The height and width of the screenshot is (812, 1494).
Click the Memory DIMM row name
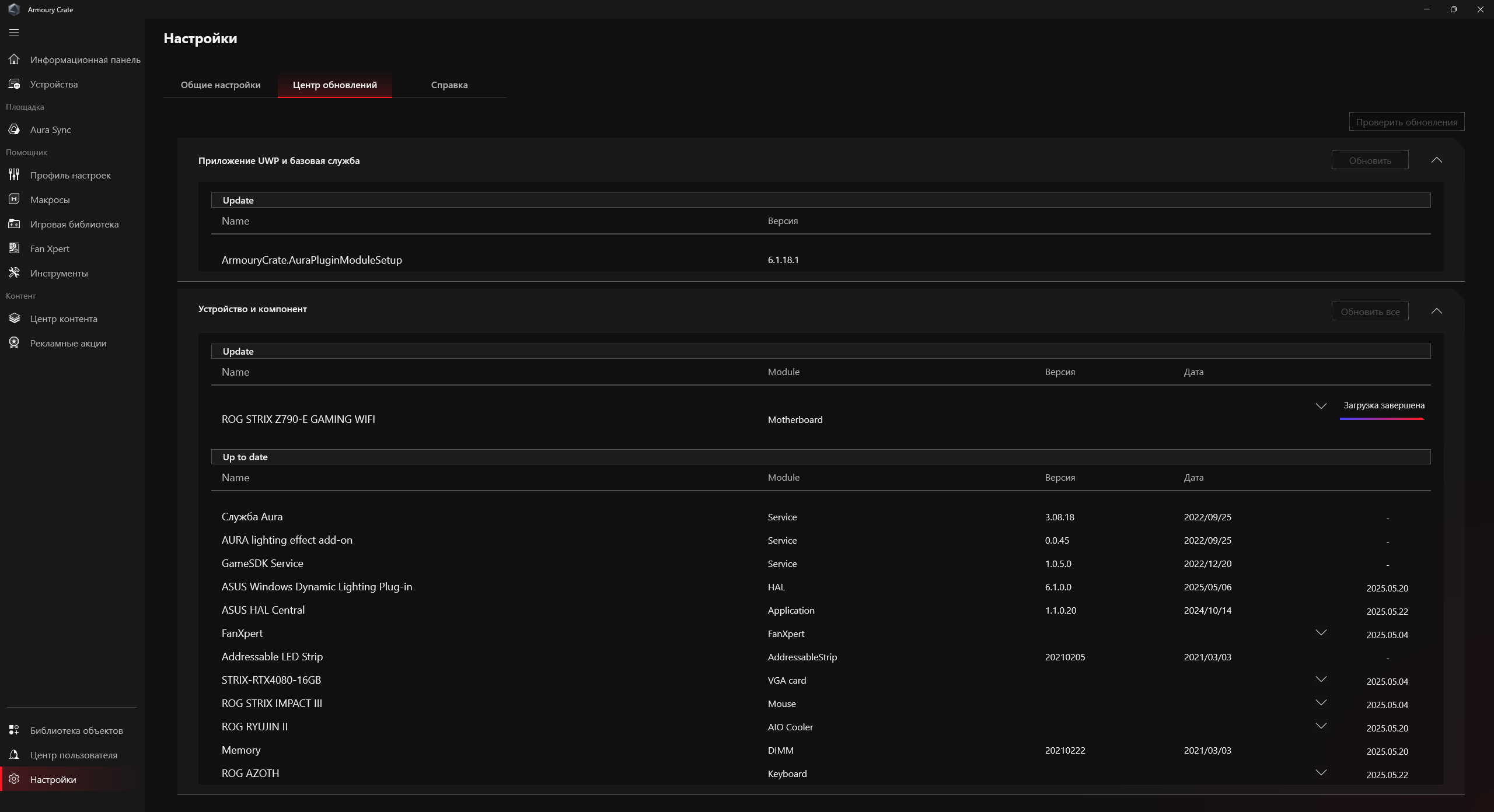click(x=241, y=750)
